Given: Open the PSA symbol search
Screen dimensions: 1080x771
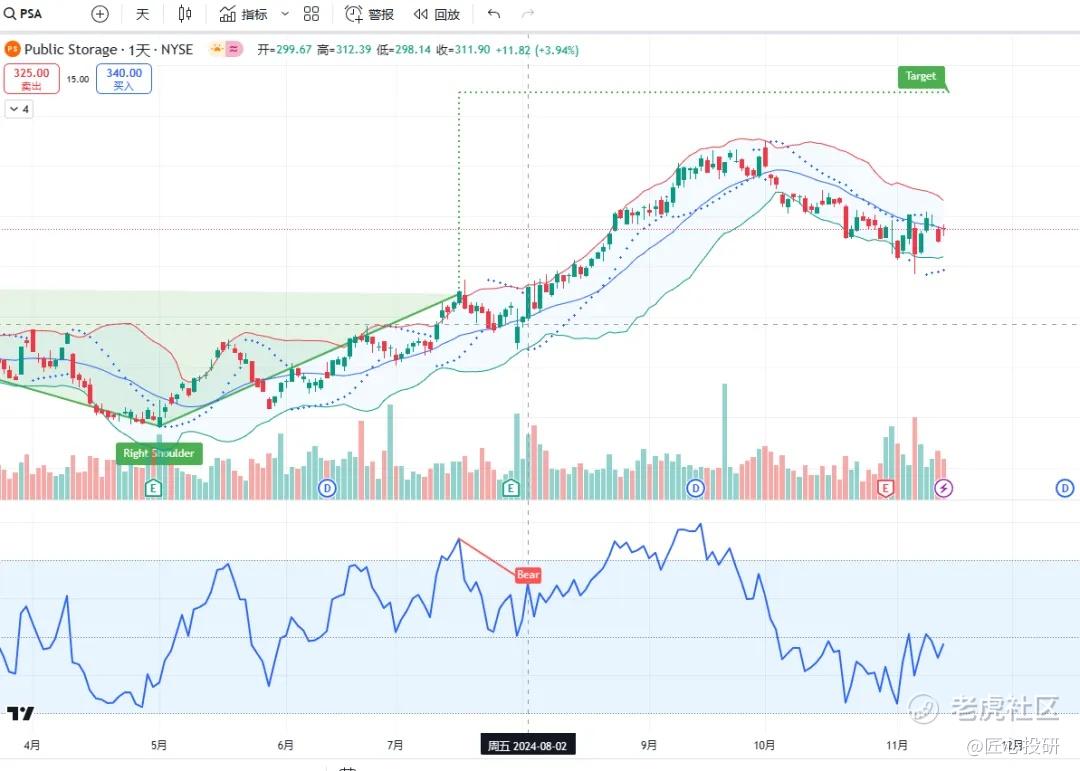Looking at the screenshot, I should click(23, 14).
